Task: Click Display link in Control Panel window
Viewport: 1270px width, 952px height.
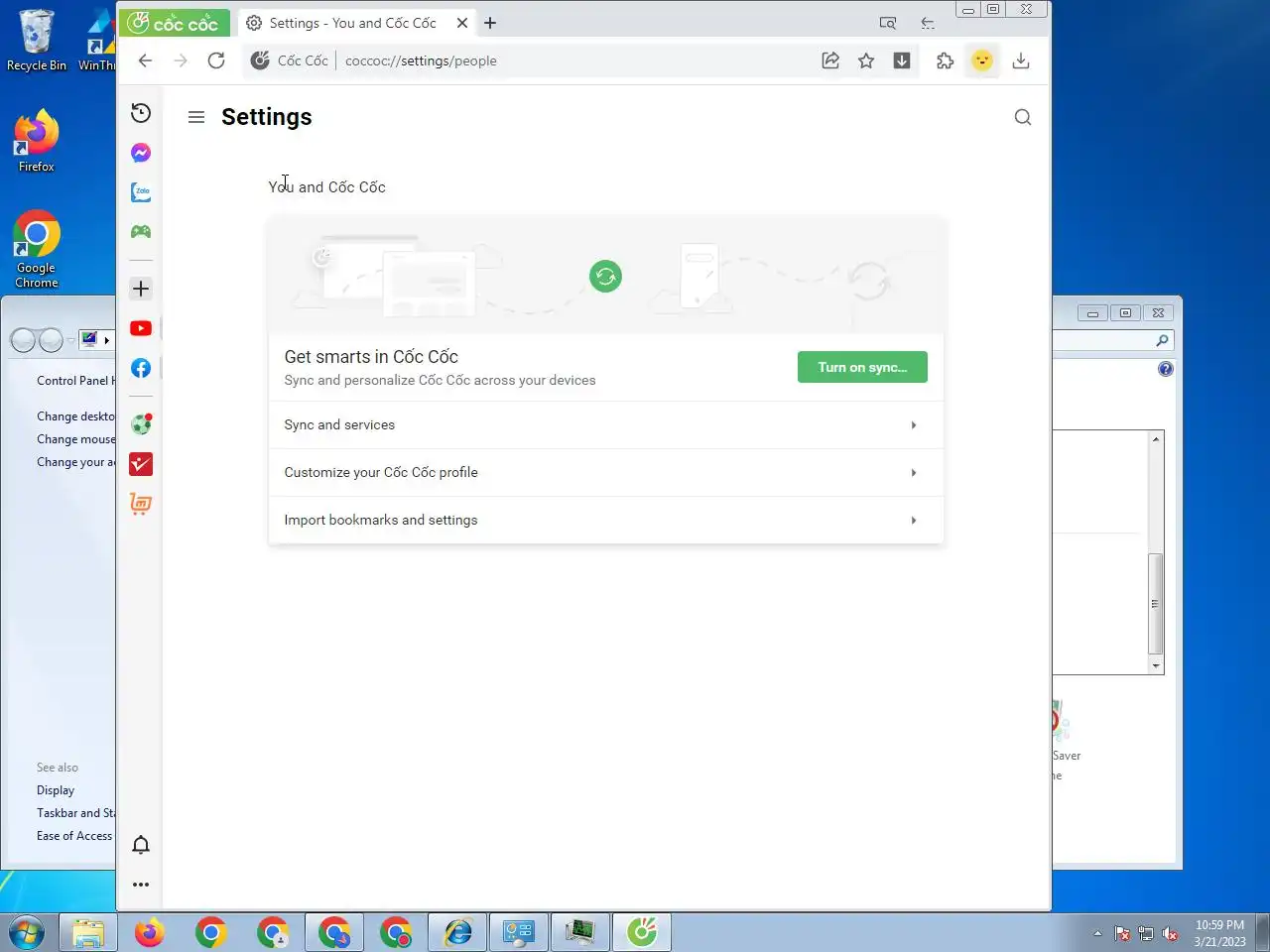Action: point(56,790)
